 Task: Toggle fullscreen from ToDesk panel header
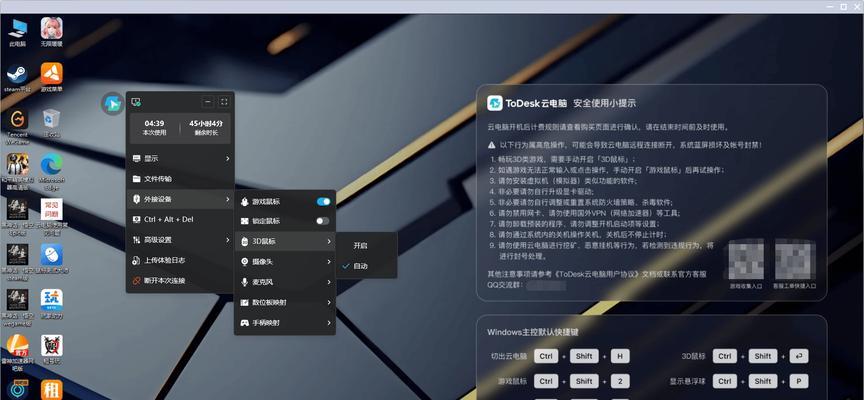click(x=224, y=102)
